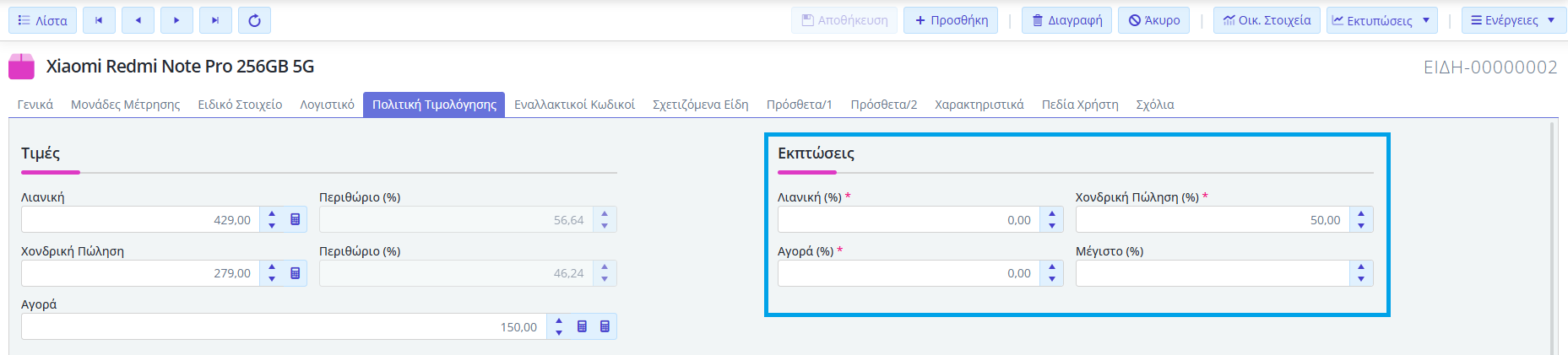Decrease Αγορά price with down arrow
The image size is (1568, 355).
click(x=559, y=332)
